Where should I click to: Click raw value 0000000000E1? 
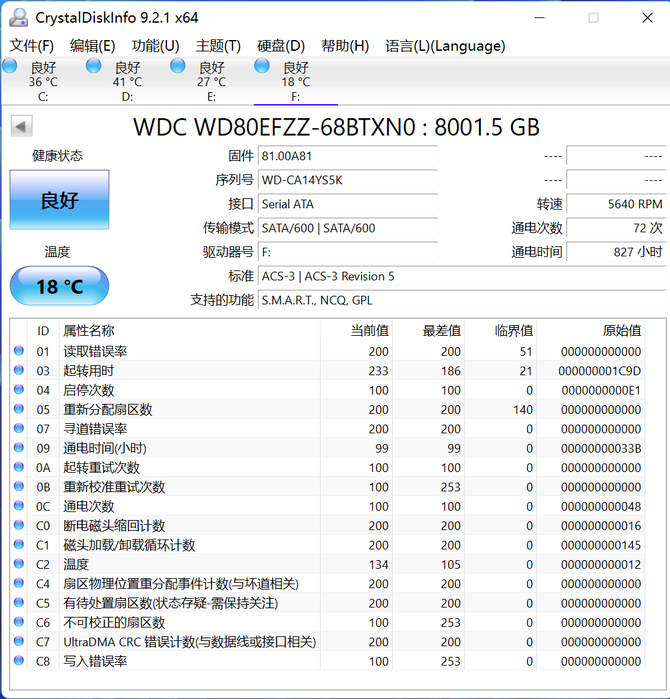[x=601, y=391]
